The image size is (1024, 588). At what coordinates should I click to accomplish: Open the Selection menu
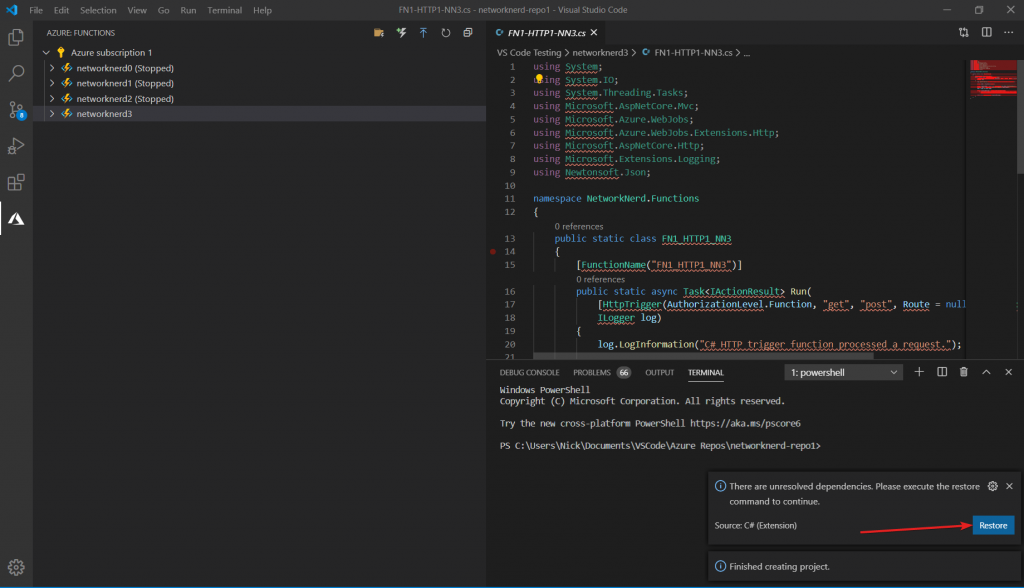pos(98,10)
